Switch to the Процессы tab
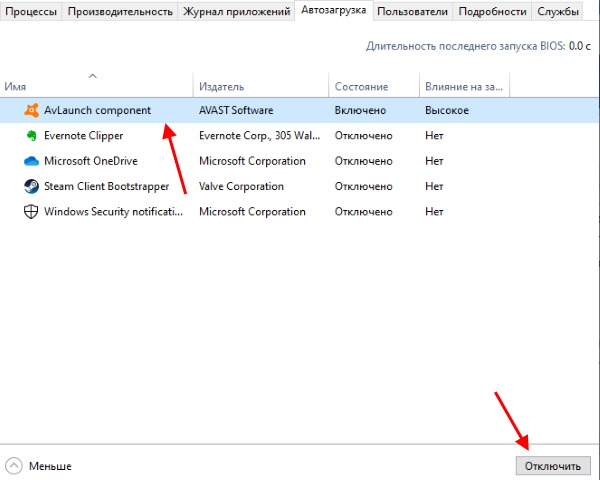 [31, 11]
